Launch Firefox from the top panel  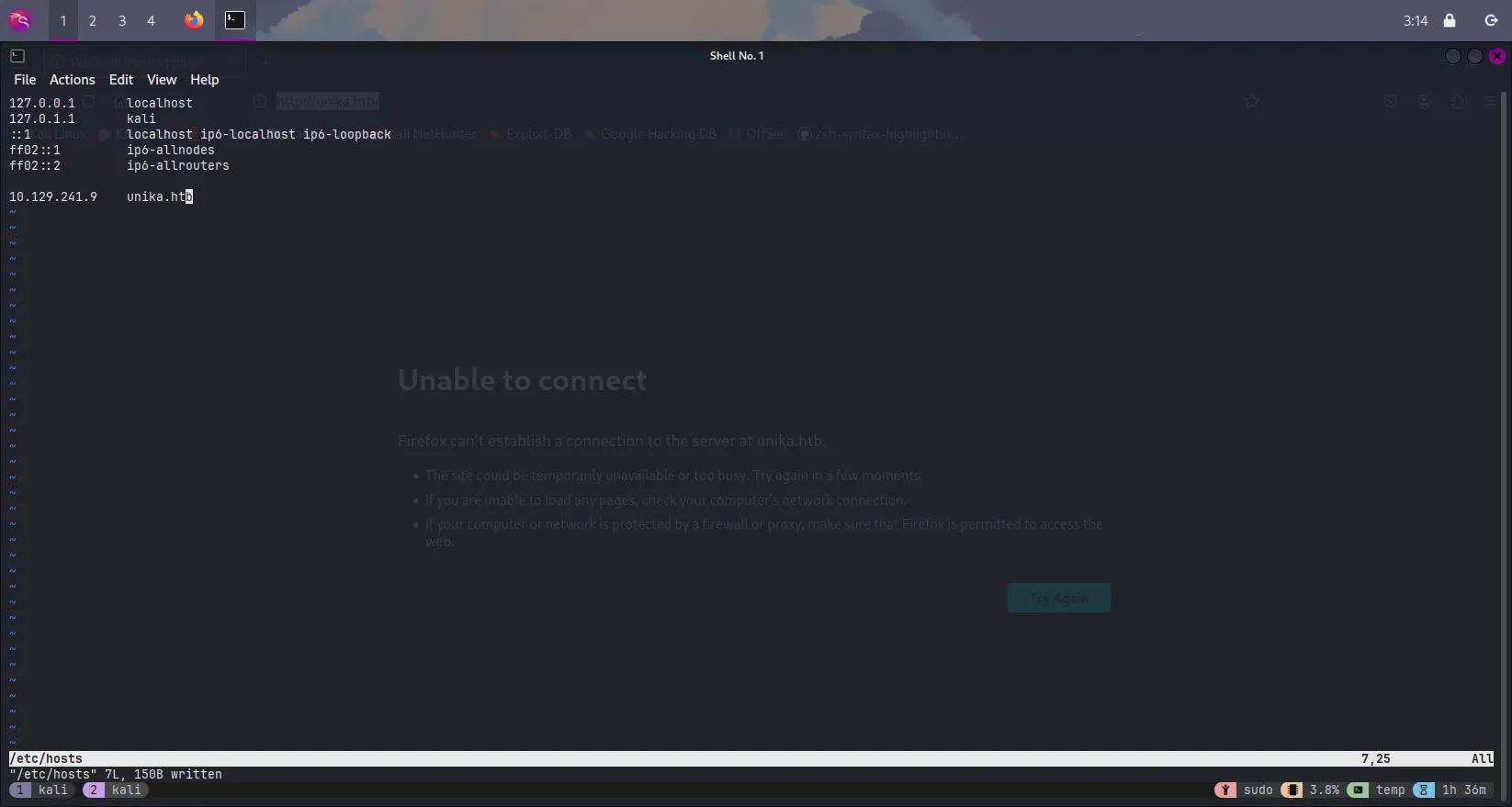click(x=194, y=20)
